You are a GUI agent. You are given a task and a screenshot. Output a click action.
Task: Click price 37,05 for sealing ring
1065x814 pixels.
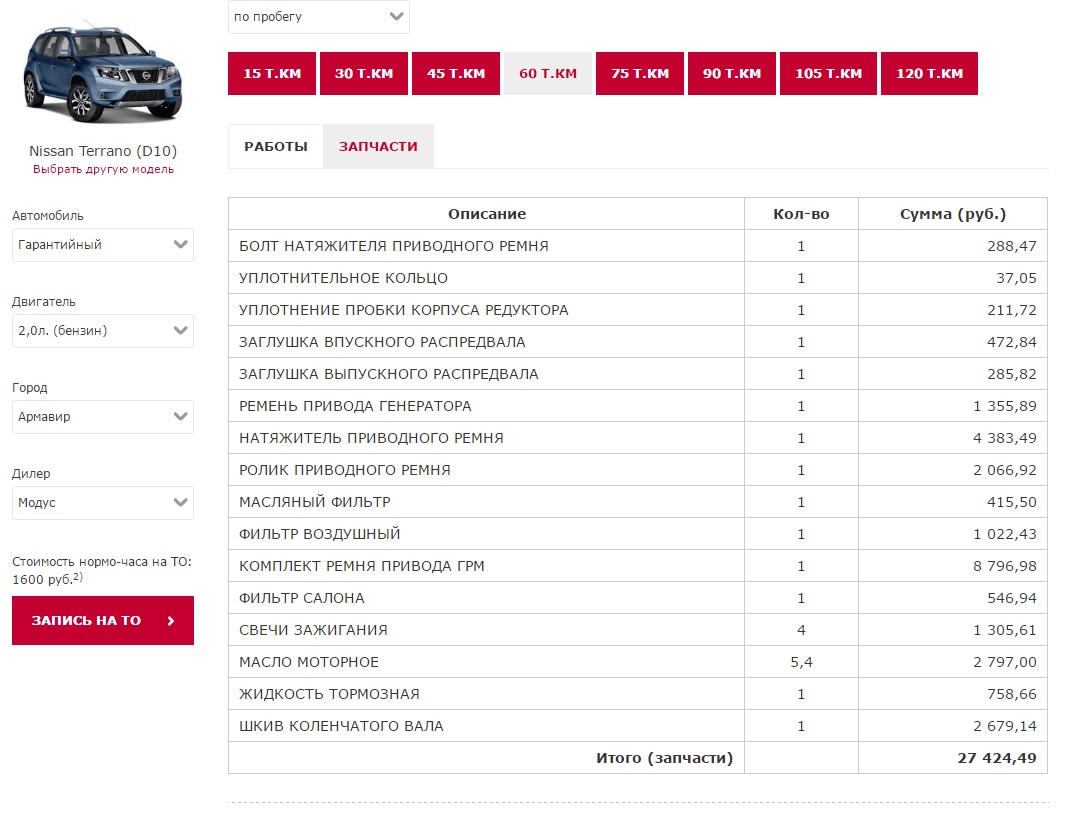coord(1017,278)
